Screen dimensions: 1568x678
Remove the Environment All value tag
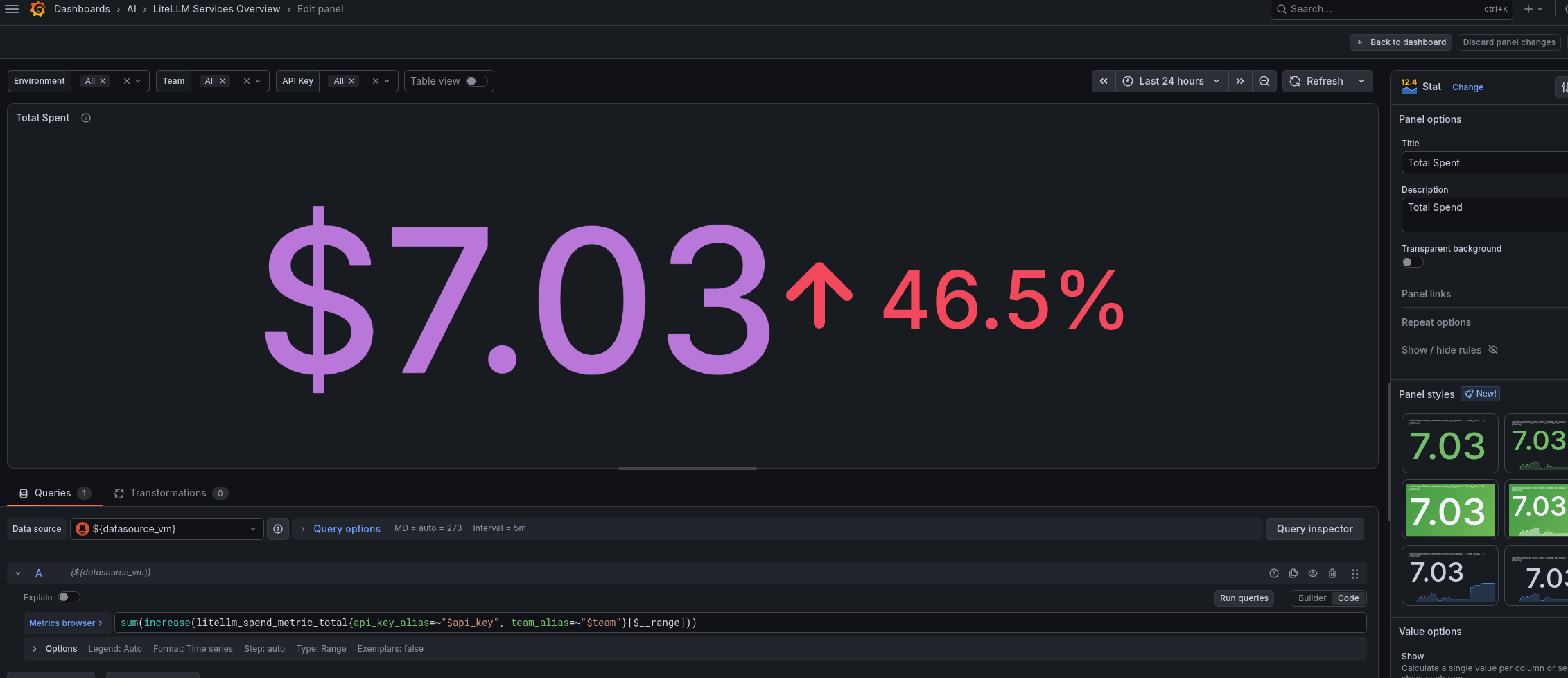click(103, 81)
